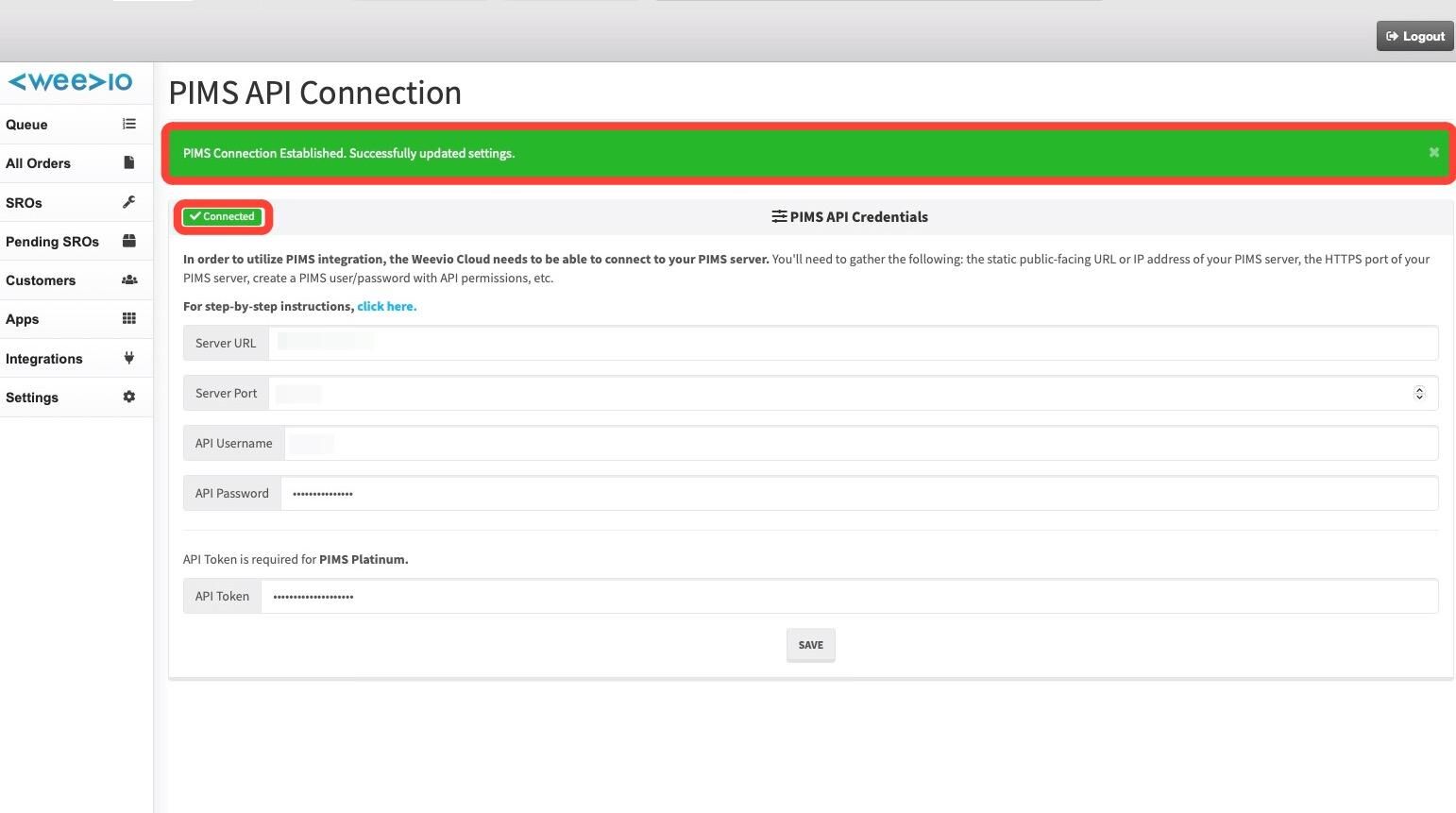Click the 'API Token is required' note
1456x813 pixels.
[296, 559]
